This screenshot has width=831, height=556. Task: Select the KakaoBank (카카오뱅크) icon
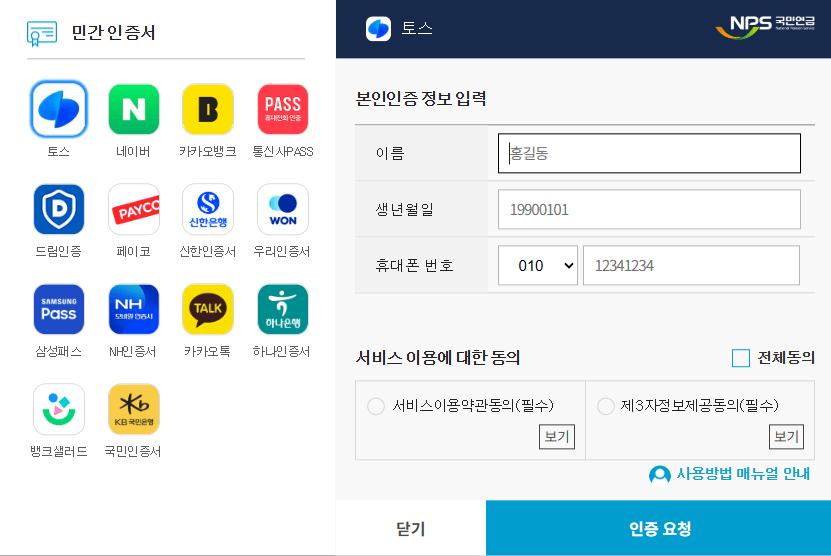point(208,109)
